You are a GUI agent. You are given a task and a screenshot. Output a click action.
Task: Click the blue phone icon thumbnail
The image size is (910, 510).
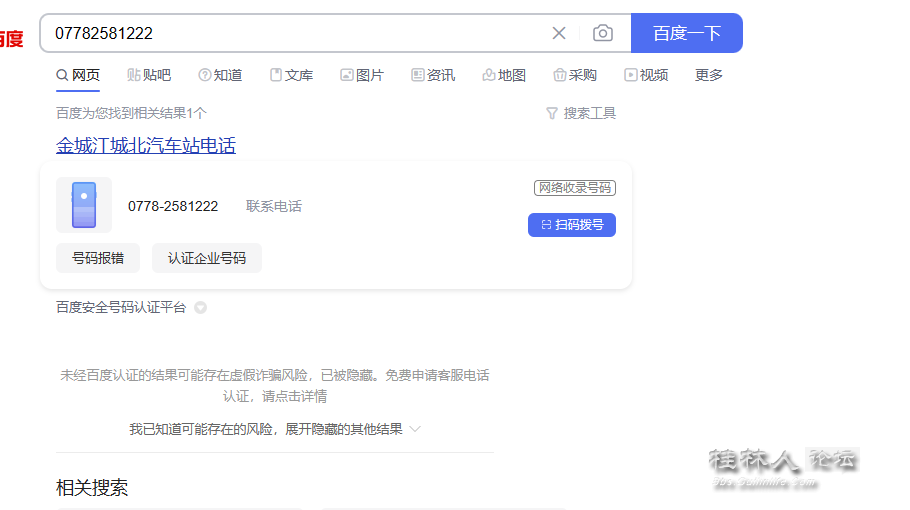point(84,205)
